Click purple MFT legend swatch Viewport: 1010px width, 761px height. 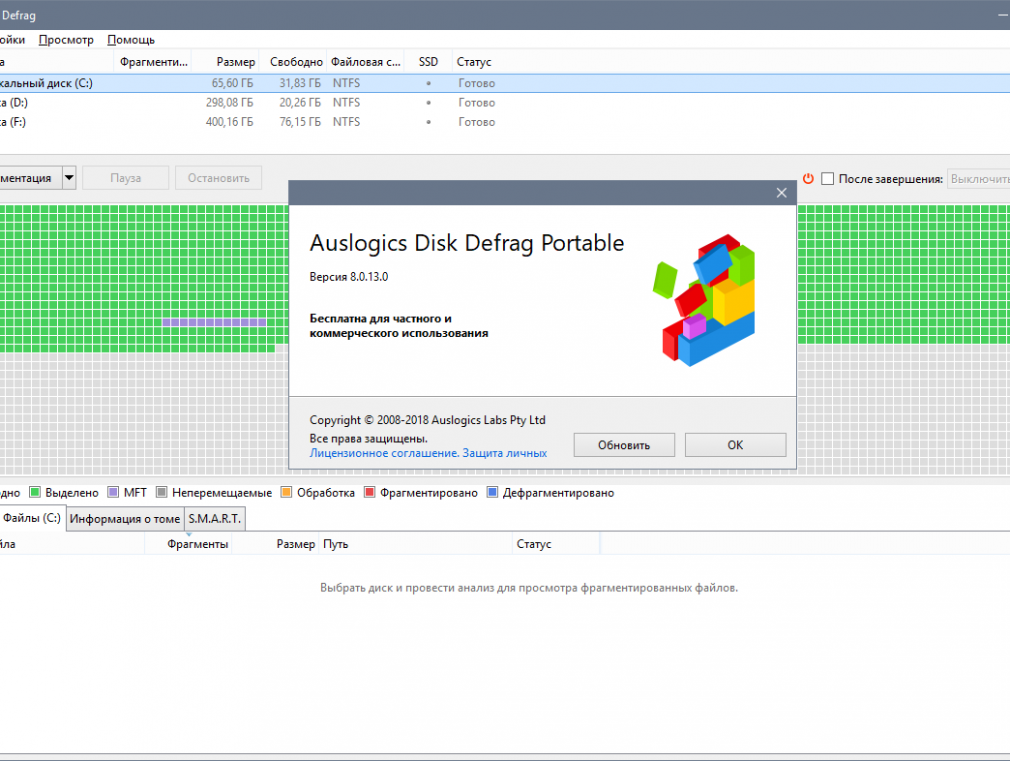coord(113,492)
